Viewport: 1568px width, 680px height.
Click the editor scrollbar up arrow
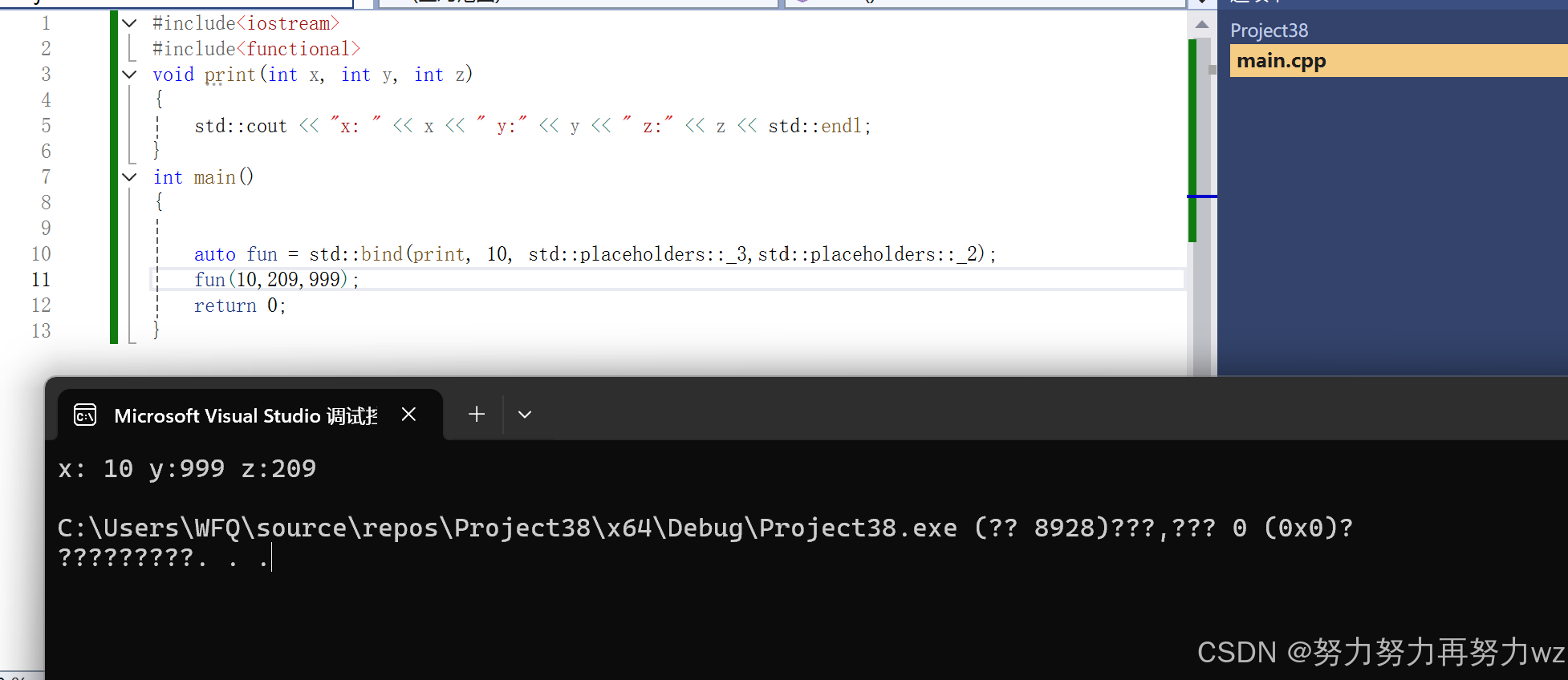(x=1201, y=25)
